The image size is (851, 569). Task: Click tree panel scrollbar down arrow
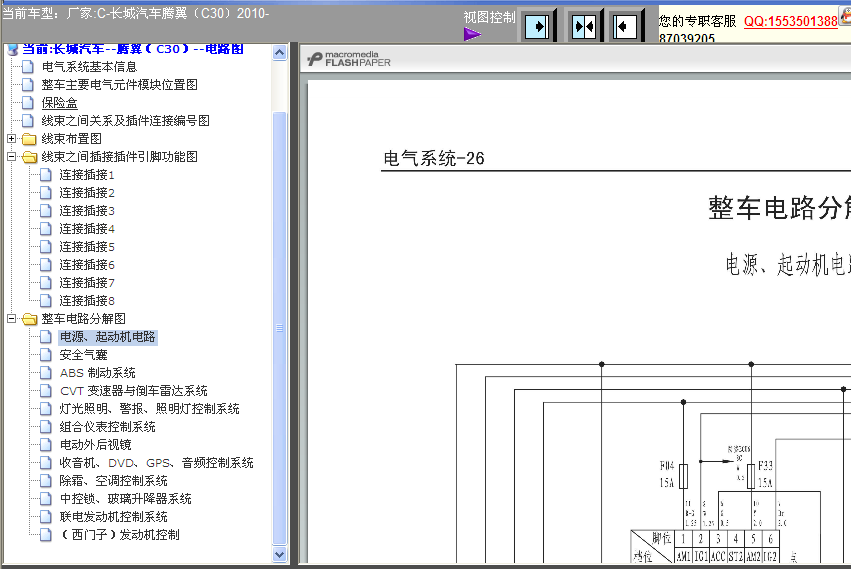tap(280, 554)
